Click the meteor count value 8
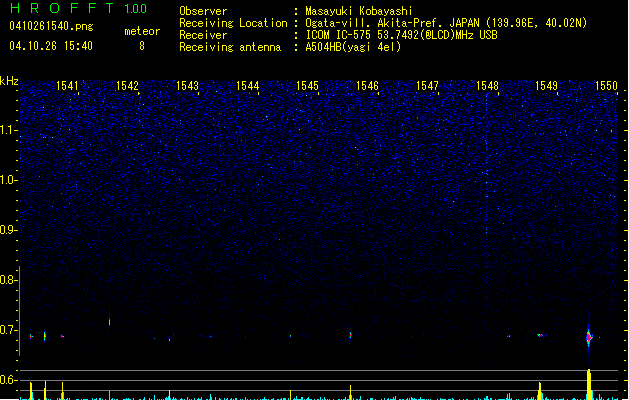Screen dimensions: 629x400 142,46
